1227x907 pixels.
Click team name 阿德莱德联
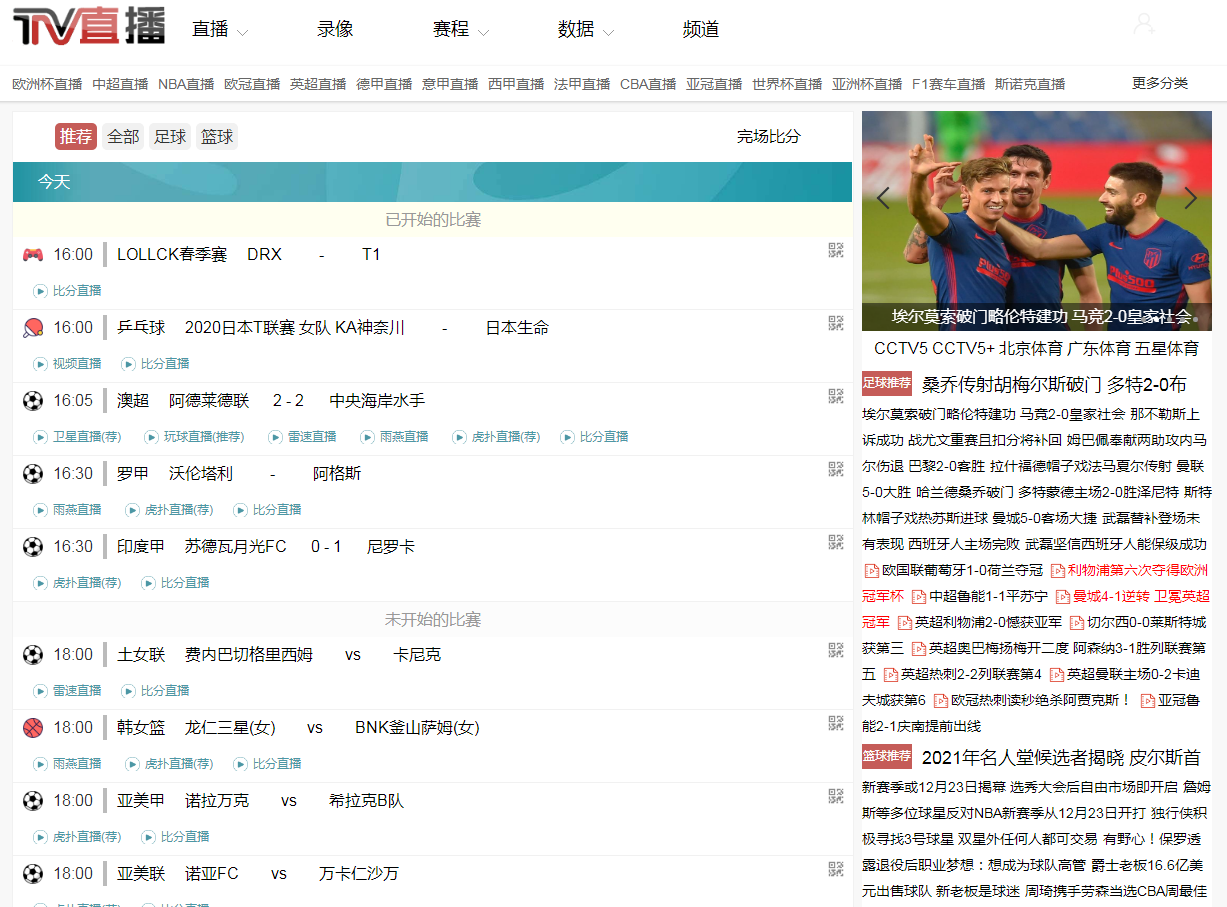[209, 401]
